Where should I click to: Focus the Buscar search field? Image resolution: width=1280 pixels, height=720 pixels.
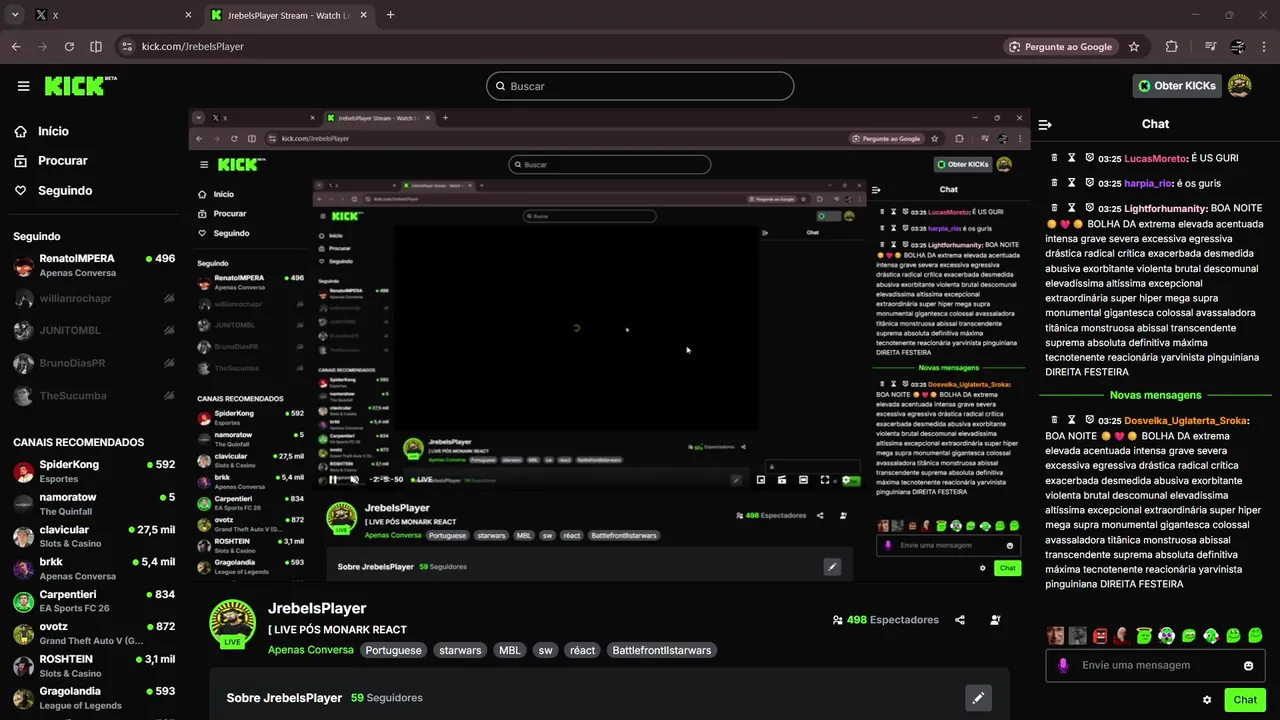tap(640, 86)
